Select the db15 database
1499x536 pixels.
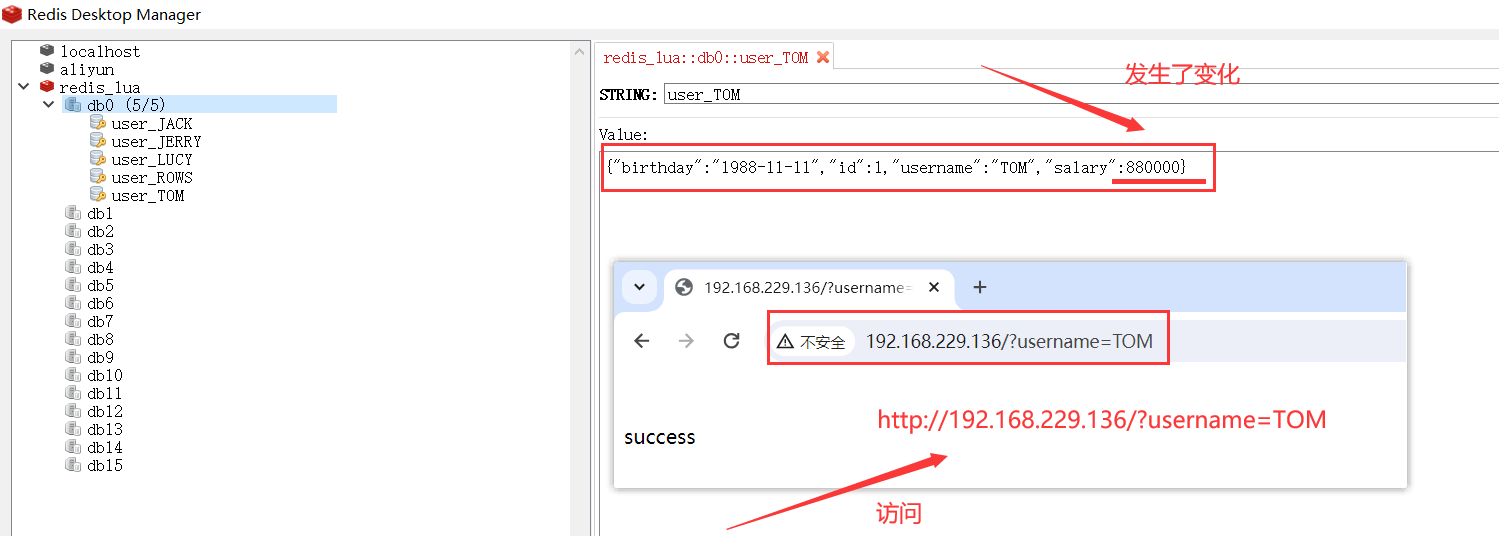(x=105, y=466)
